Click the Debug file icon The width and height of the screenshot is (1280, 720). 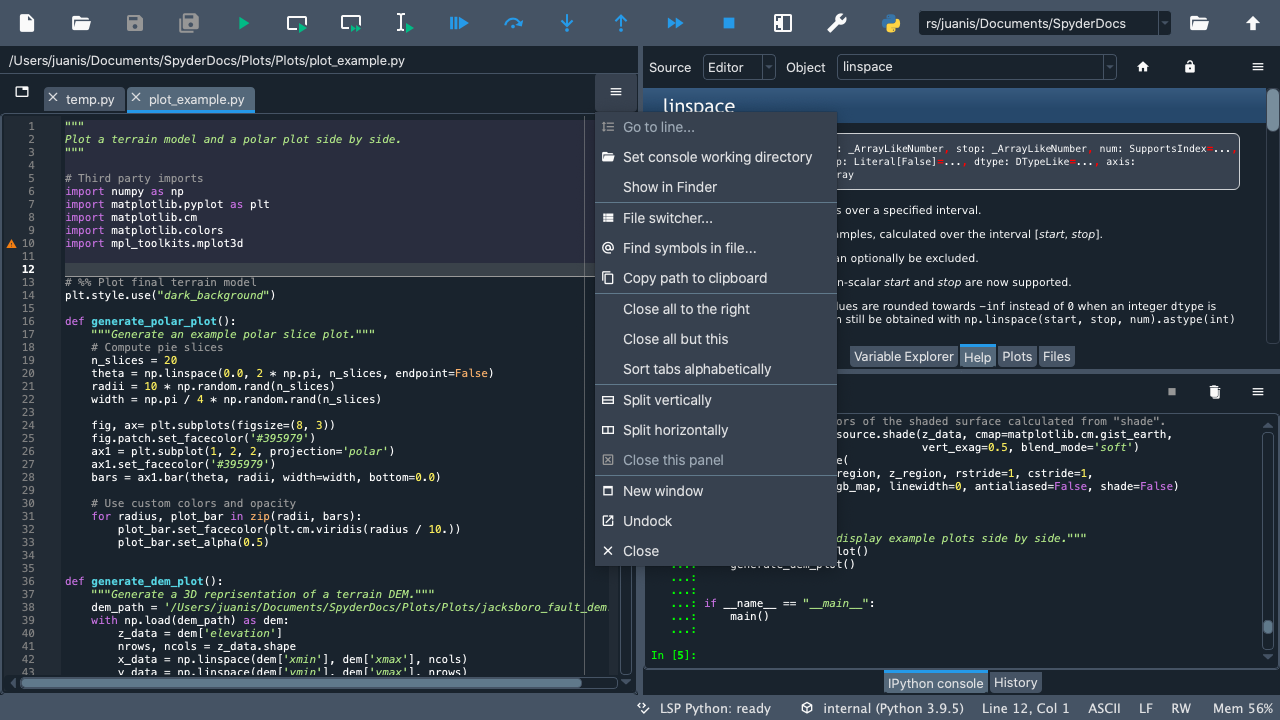point(459,23)
